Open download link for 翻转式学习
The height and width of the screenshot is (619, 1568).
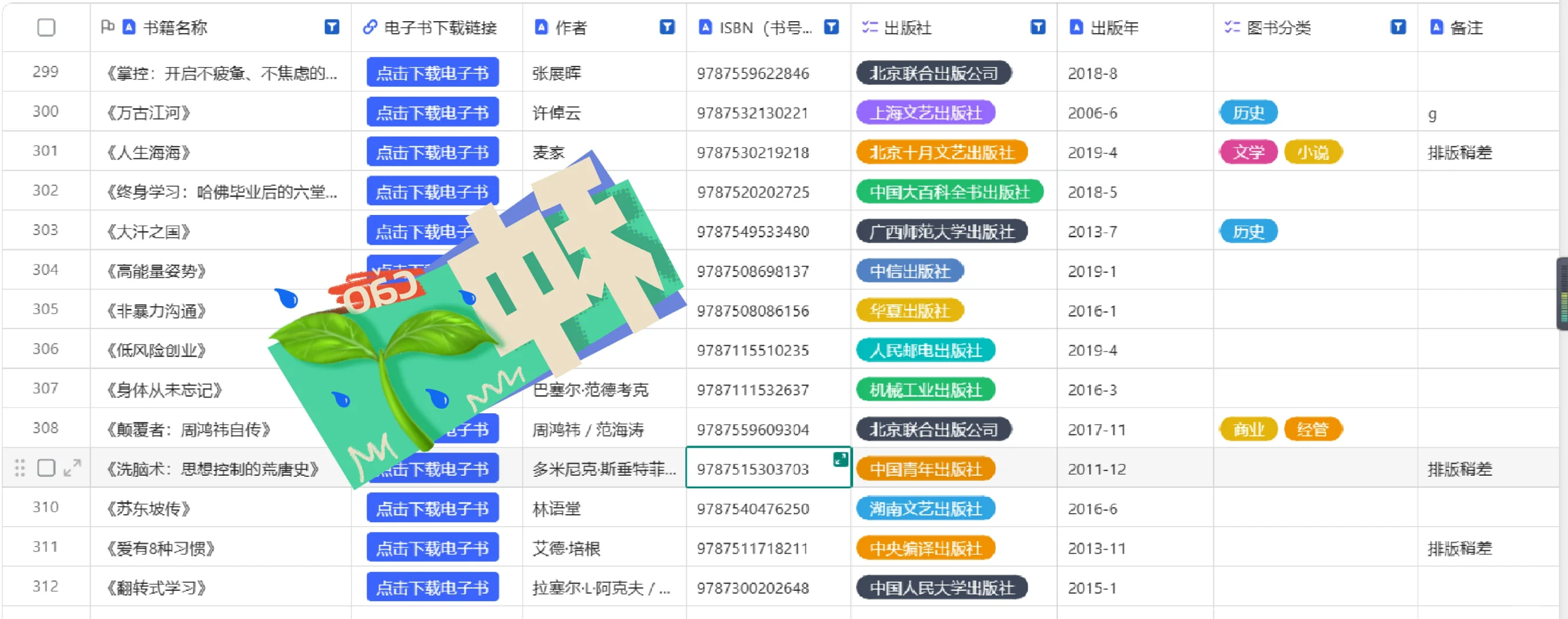coord(432,587)
